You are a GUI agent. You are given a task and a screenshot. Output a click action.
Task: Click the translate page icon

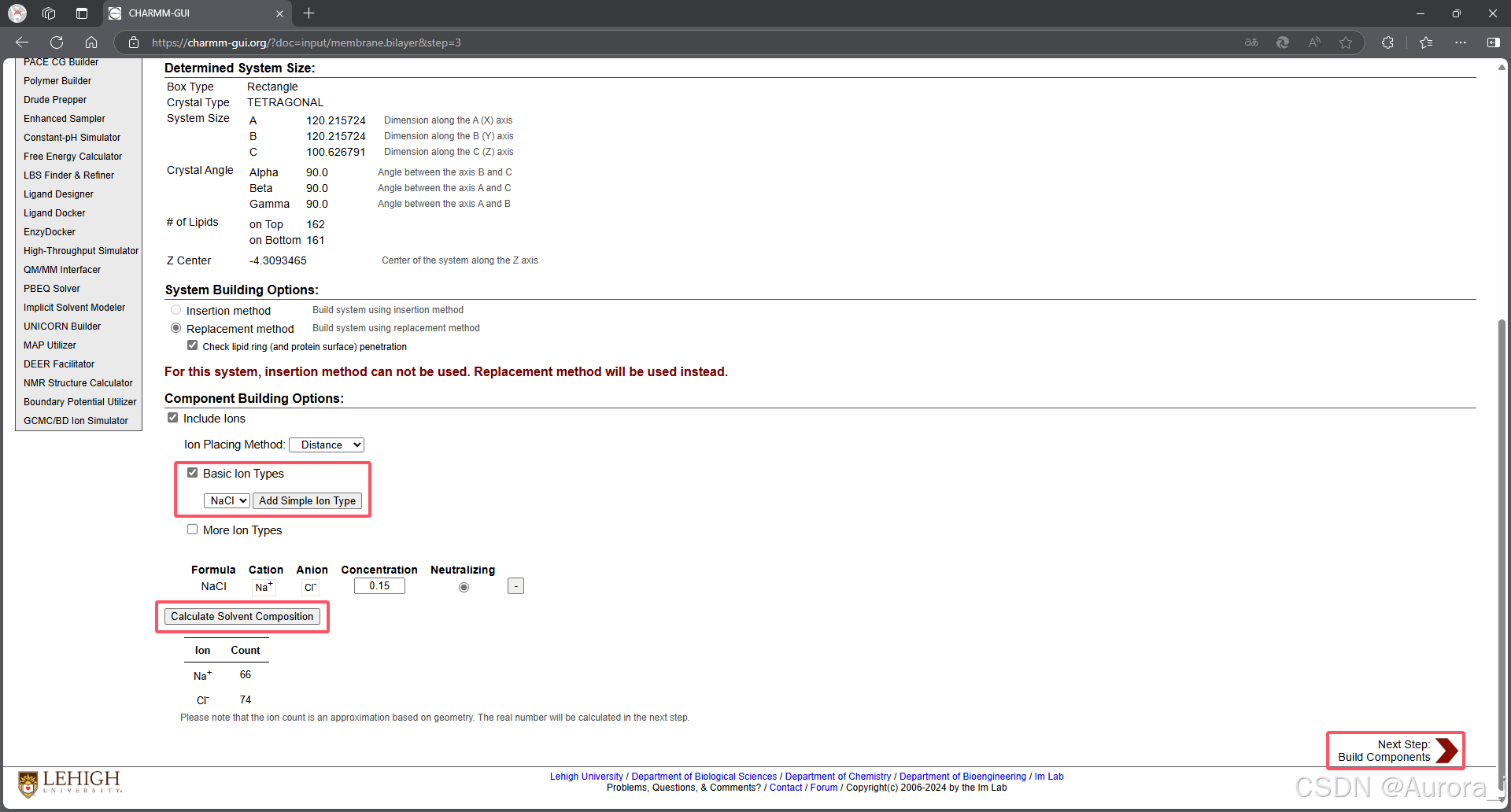click(1251, 42)
